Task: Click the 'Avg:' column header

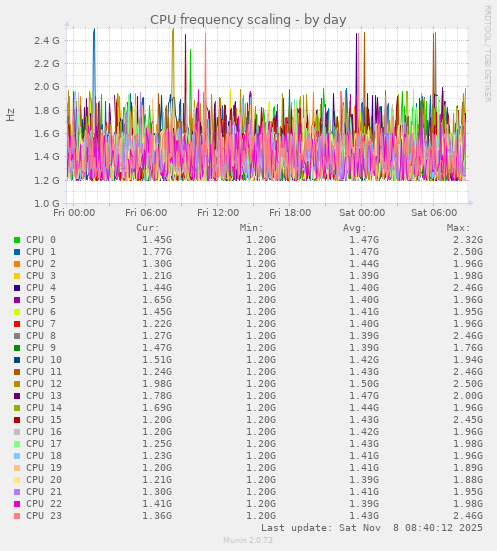Action: click(x=355, y=228)
